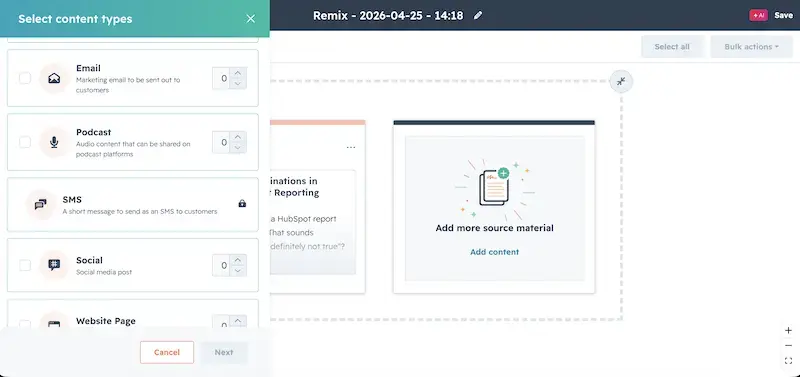Check the Website Page checkbox
This screenshot has height=377, width=800.
25,323
